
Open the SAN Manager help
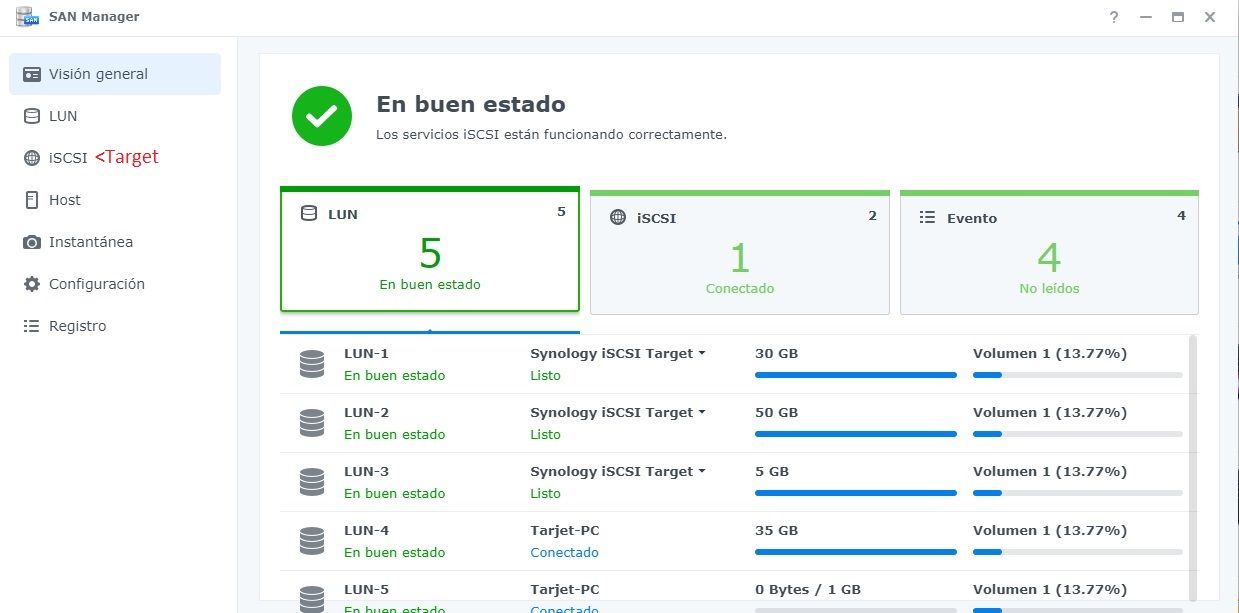(1113, 17)
